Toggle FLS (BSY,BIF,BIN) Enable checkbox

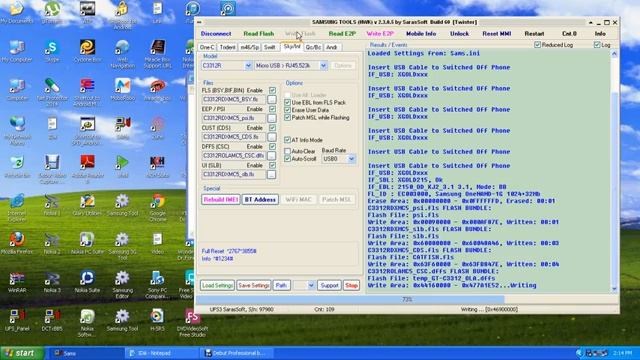point(272,90)
